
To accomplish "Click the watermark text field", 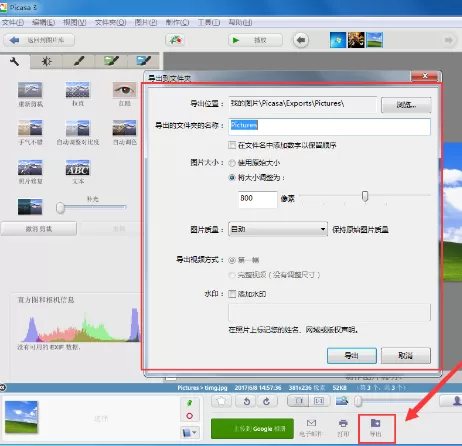I will coord(329,313).
